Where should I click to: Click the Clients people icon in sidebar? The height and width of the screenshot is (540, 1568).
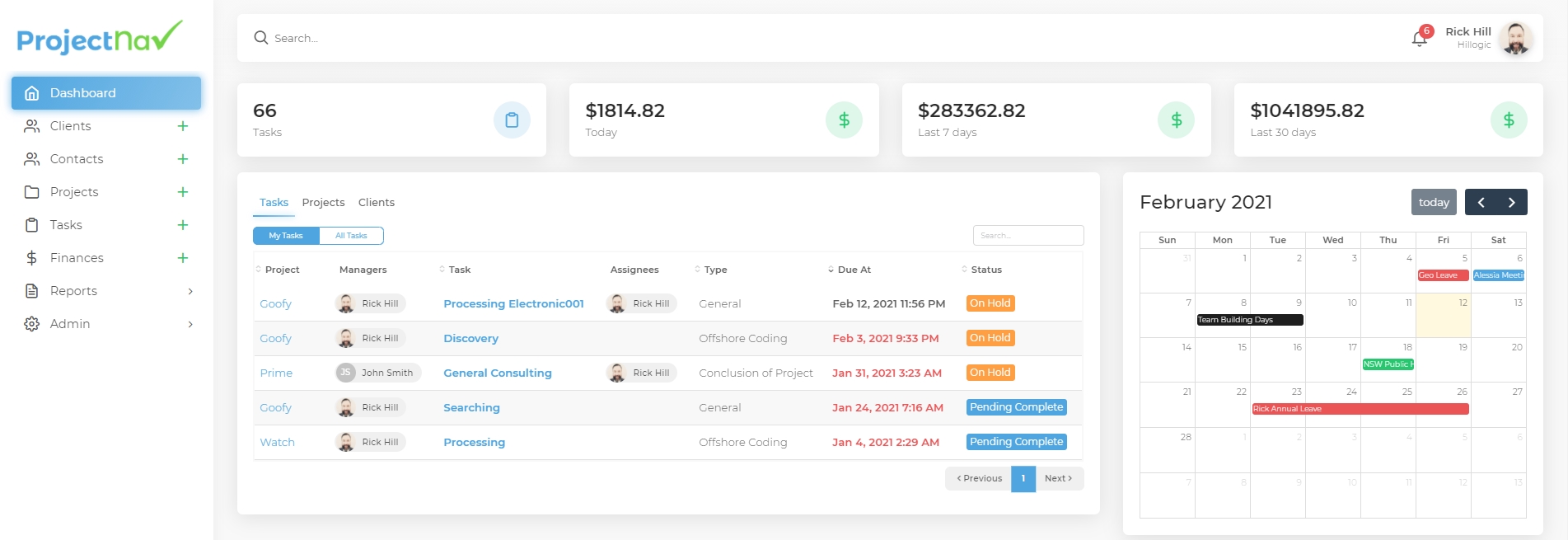pos(32,126)
